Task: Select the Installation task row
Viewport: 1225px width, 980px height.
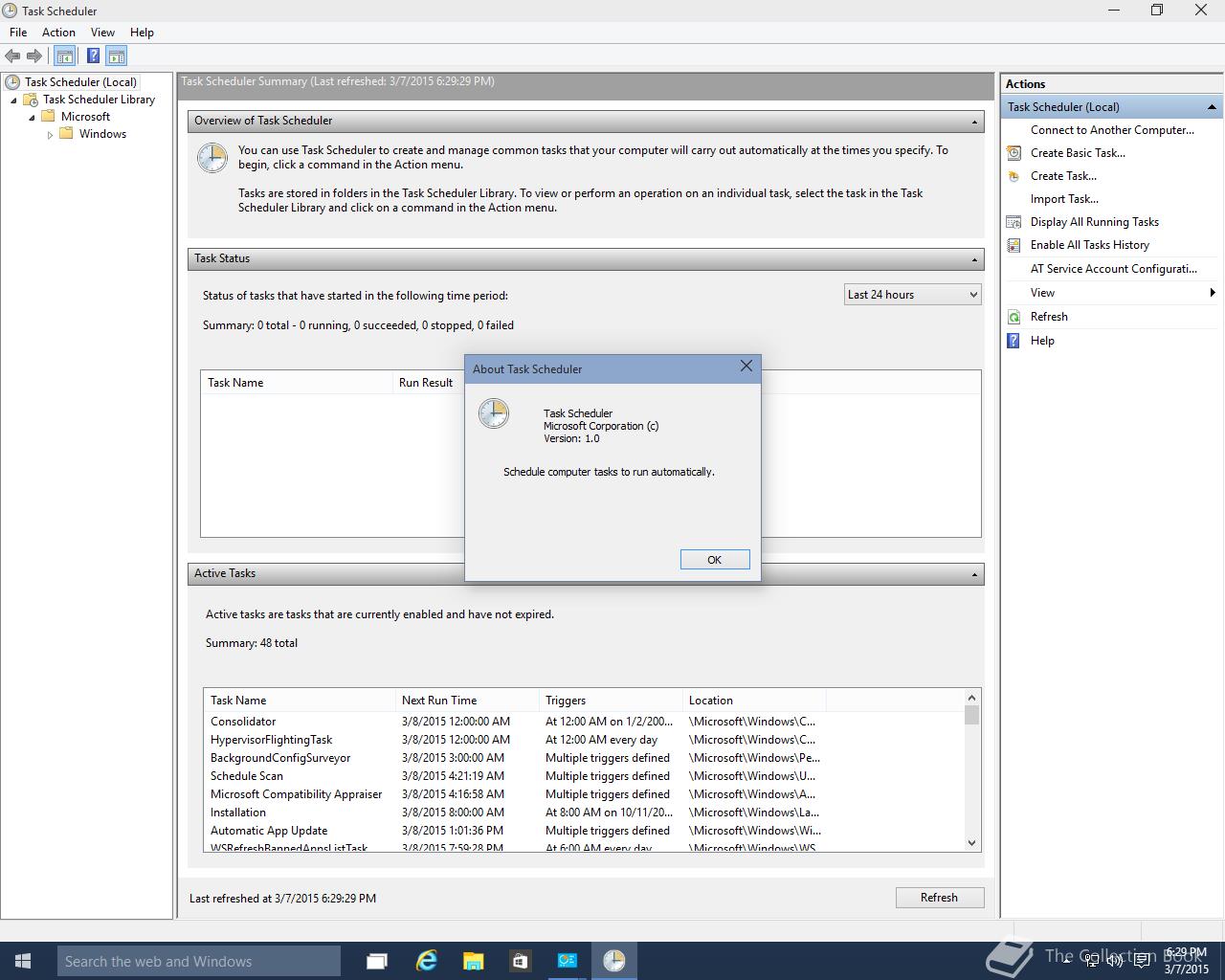Action: coord(584,813)
